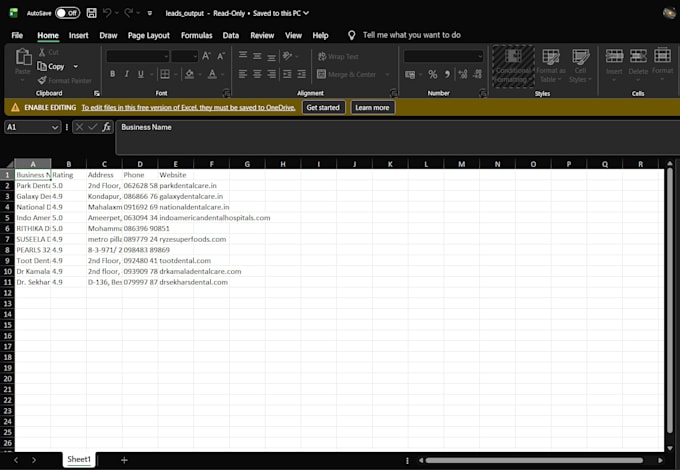
Task: Switch to the Page Layout tab
Action: pyautogui.click(x=149, y=36)
